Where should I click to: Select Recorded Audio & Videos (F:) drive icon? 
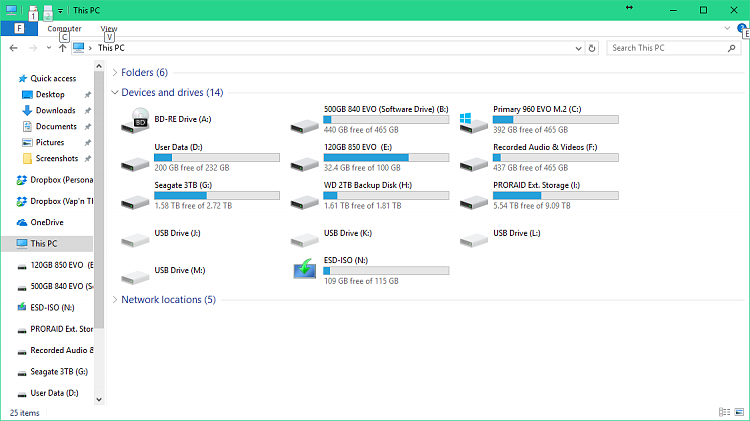(474, 165)
